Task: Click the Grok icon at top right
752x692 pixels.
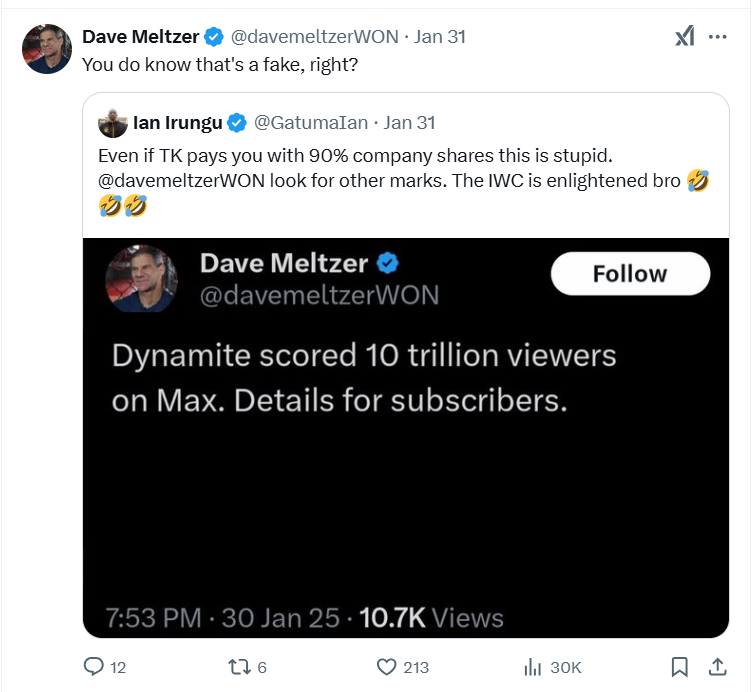Action: tap(684, 37)
